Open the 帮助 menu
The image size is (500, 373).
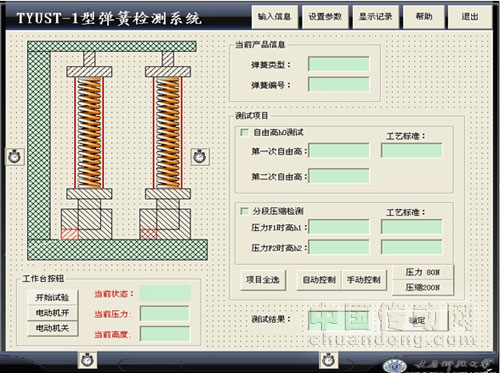pos(424,16)
